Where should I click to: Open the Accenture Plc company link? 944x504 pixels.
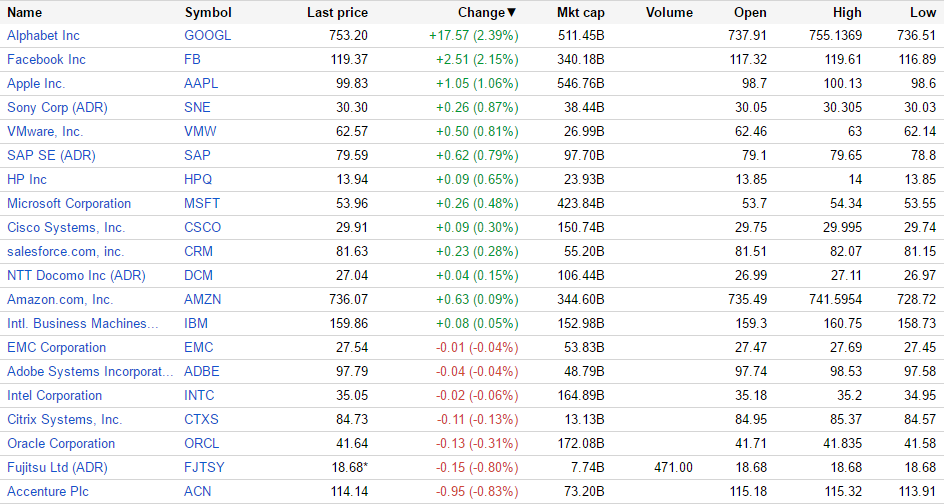click(47, 491)
